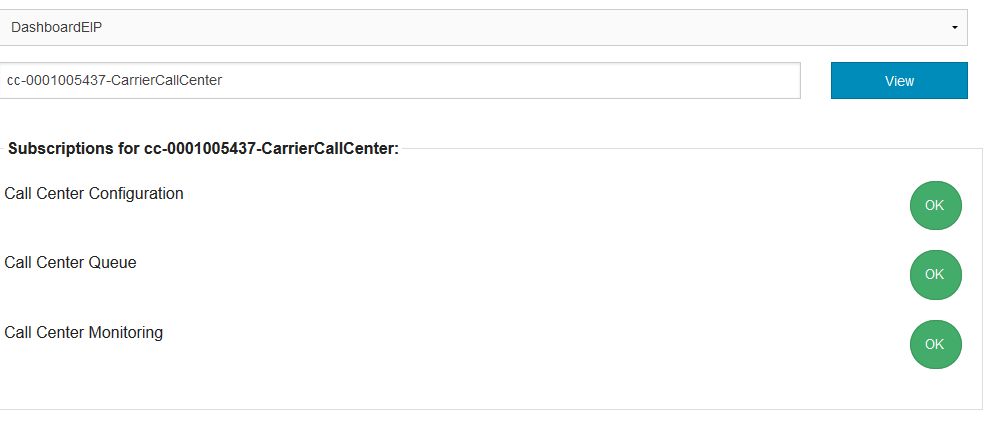This screenshot has height=425, width=1000.
Task: Focus the cc-0001005437-CarrierCallCenter input field
Action: tap(400, 81)
